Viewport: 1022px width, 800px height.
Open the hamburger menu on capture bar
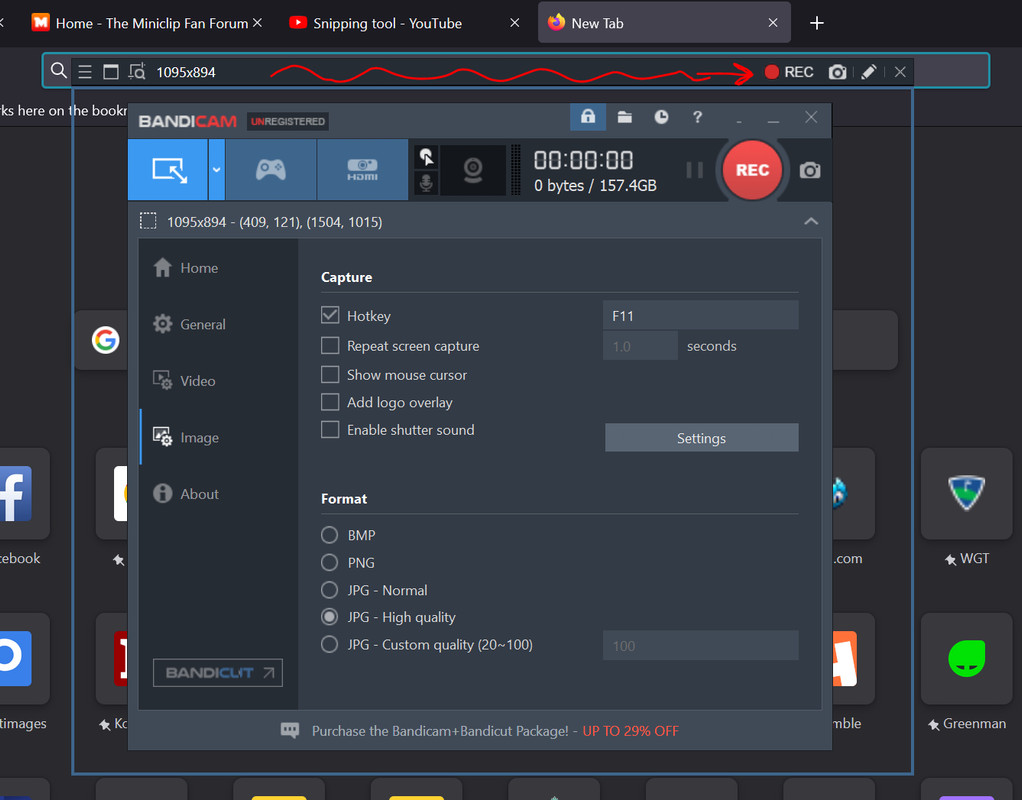pos(85,72)
